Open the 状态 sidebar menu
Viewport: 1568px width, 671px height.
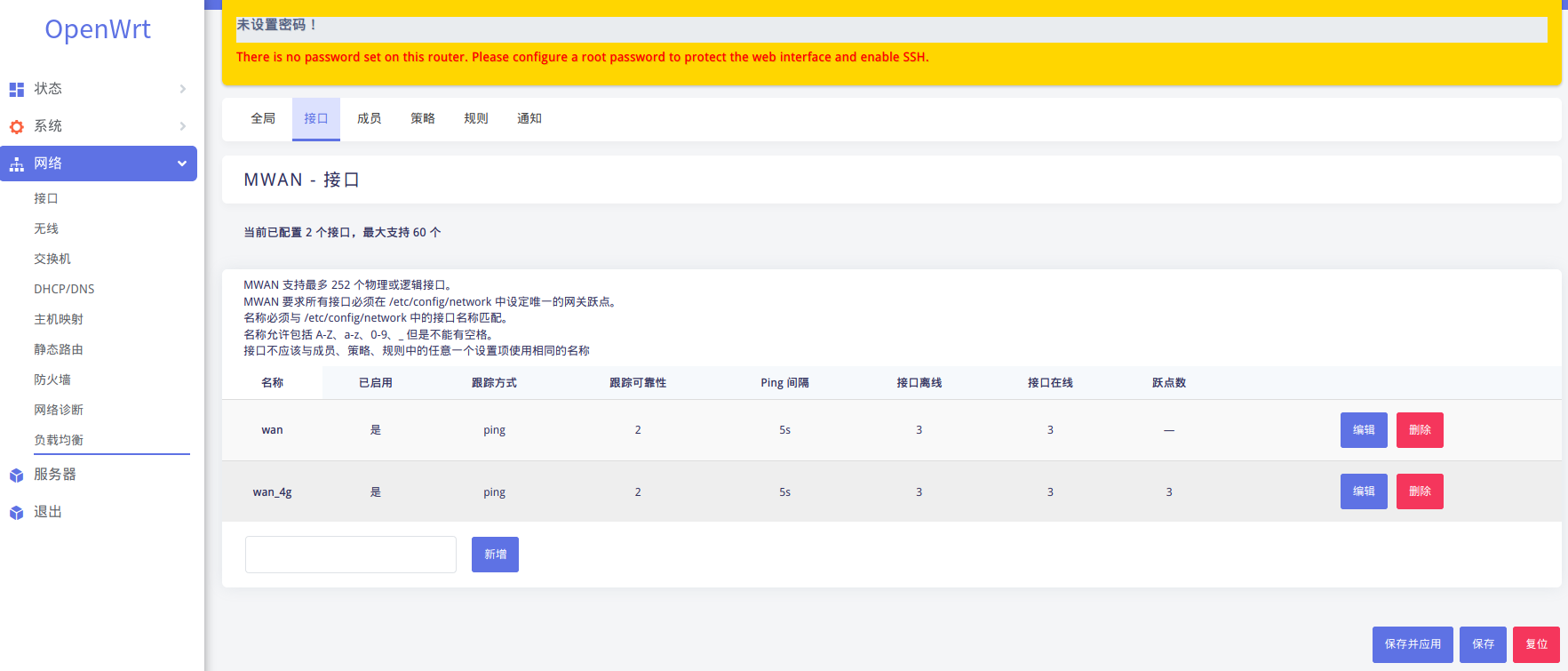[99, 89]
